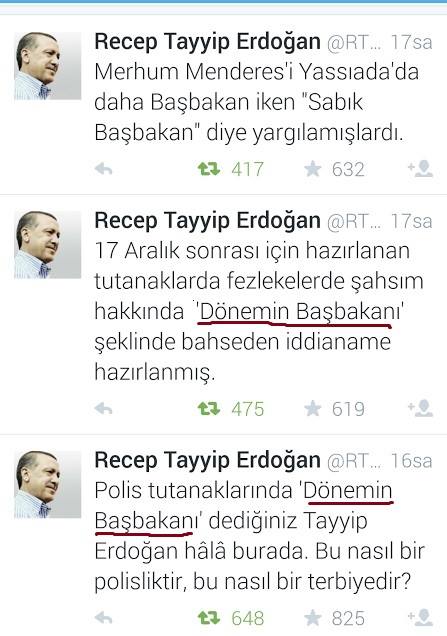Reply to the Merhum Menderes tweet

[103, 169]
